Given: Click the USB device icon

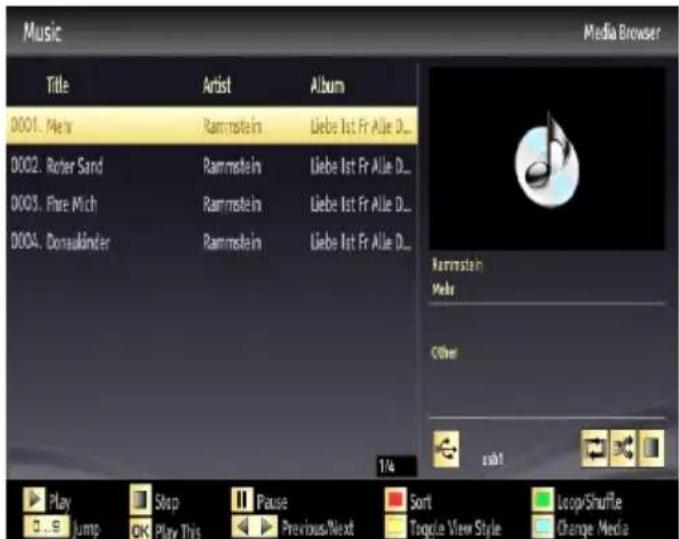Looking at the screenshot, I should tap(446, 449).
